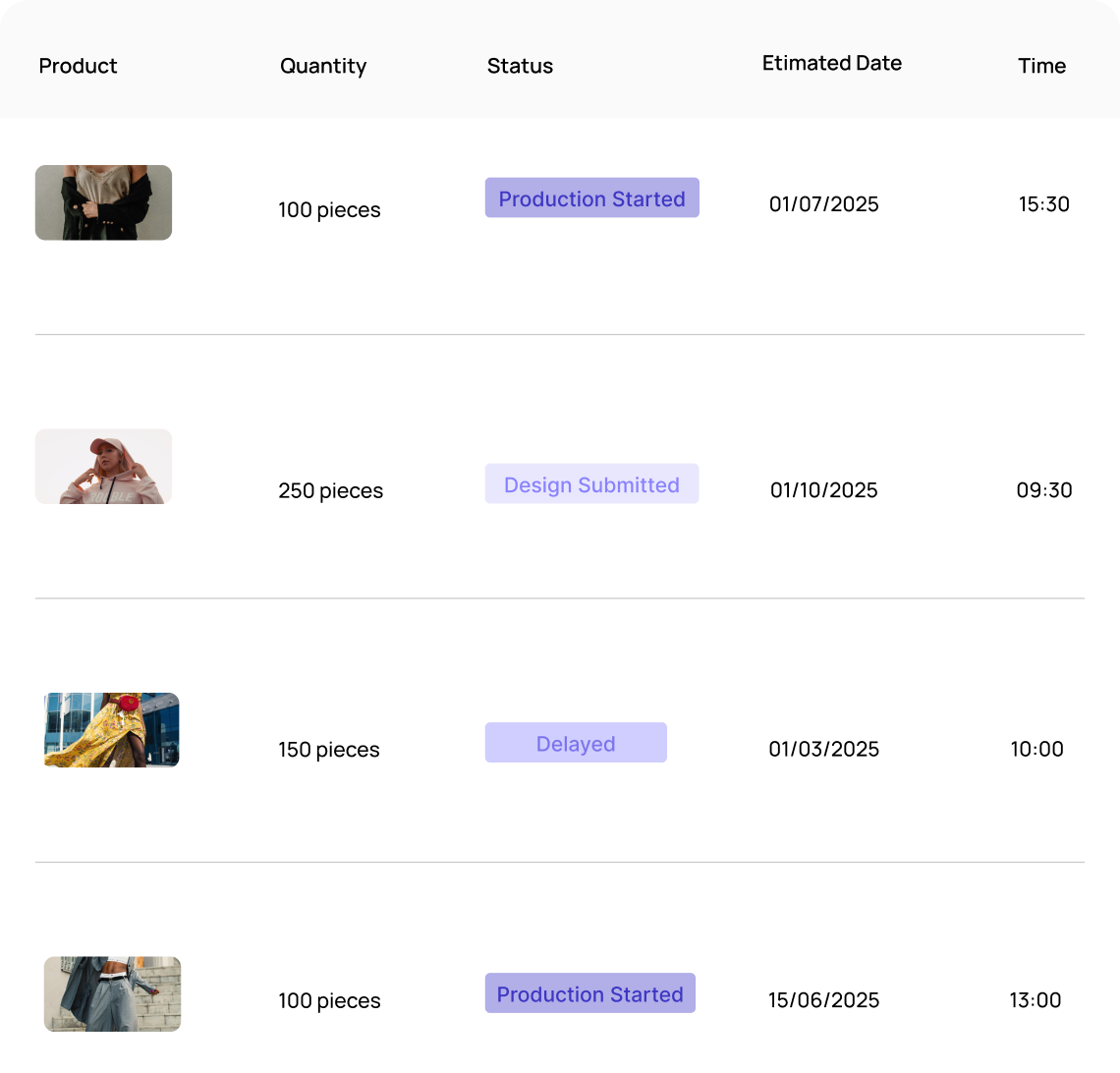1120x1073 pixels.
Task: Click the 09:30 time value
Action: (x=1043, y=490)
